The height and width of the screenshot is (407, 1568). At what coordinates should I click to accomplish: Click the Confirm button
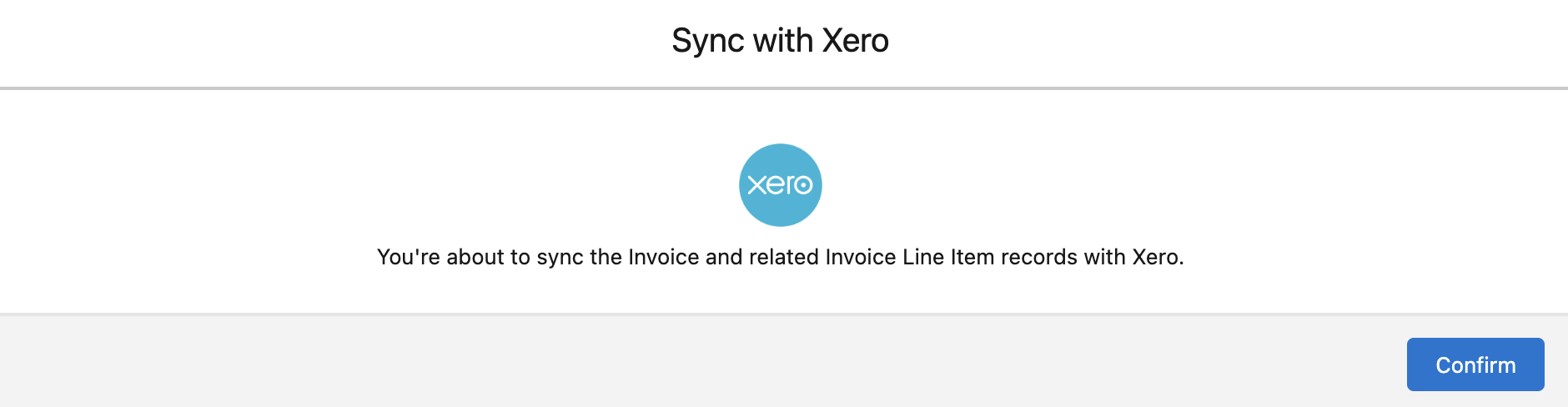1475,364
